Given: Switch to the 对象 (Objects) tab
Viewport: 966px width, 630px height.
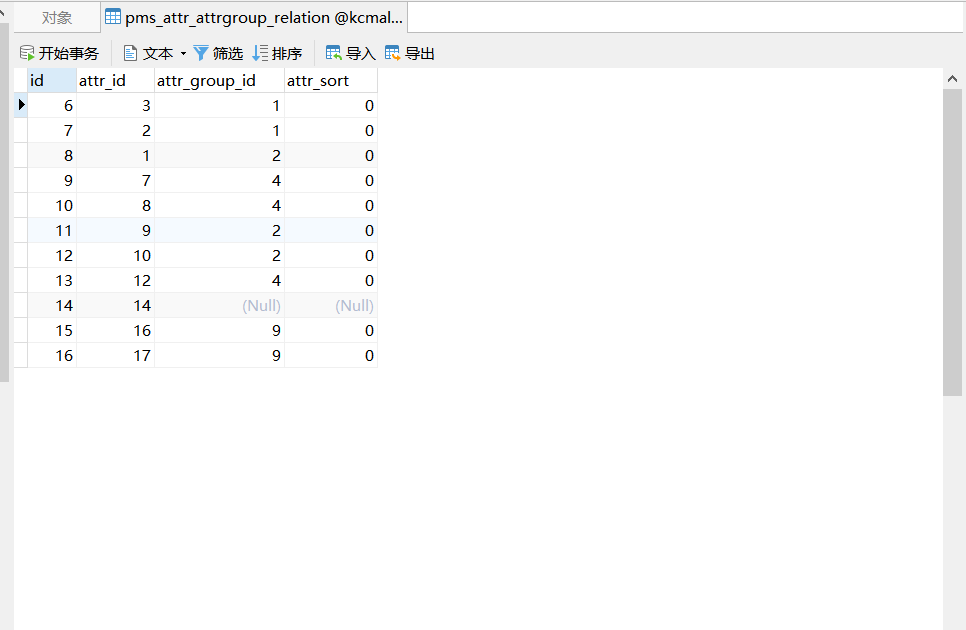Looking at the screenshot, I should (57, 17).
